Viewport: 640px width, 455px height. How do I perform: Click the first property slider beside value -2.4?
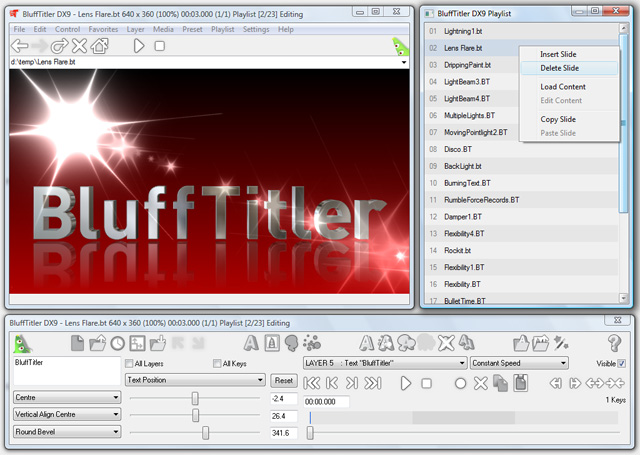click(x=195, y=398)
